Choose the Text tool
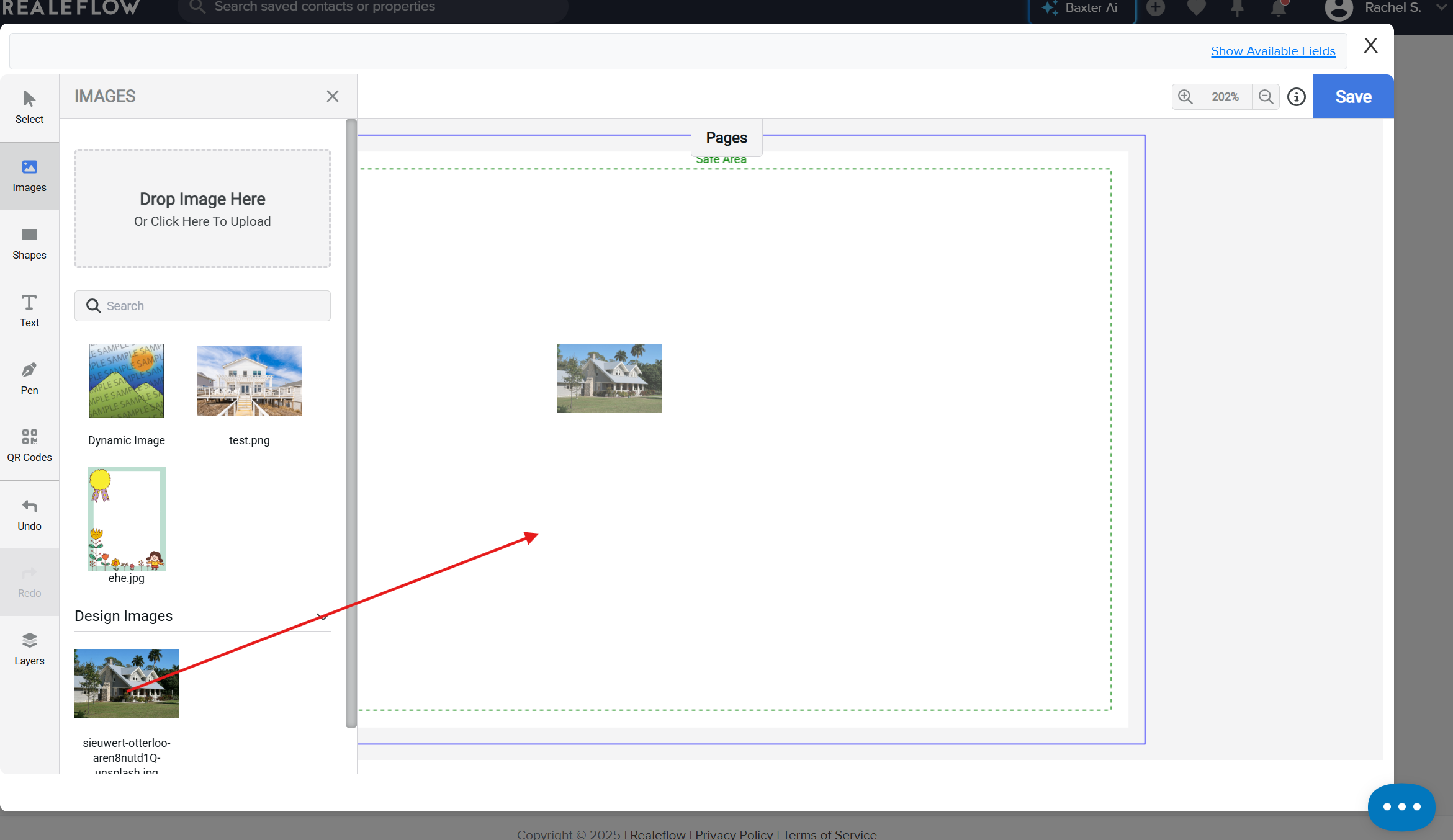1453x840 pixels. point(29,311)
